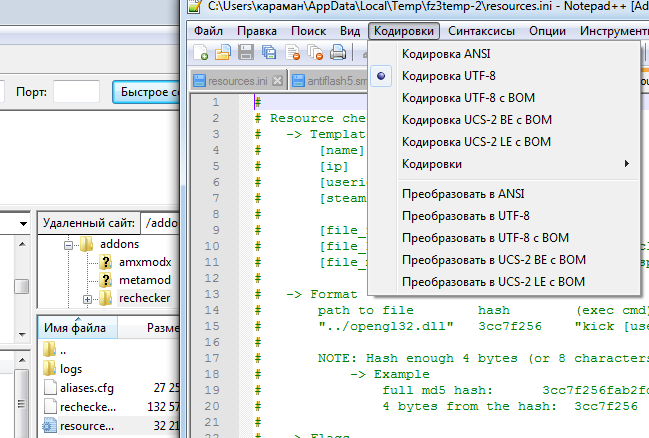The width and height of the screenshot is (649, 438).
Task: Open the Опции menu
Action: (x=547, y=31)
